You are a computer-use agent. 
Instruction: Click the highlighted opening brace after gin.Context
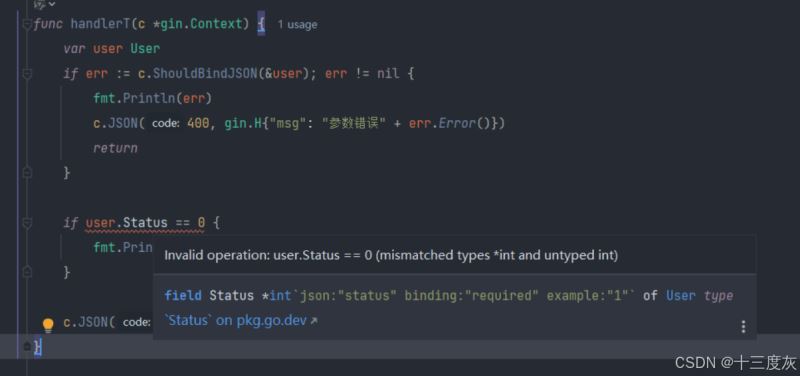pyautogui.click(x=261, y=24)
